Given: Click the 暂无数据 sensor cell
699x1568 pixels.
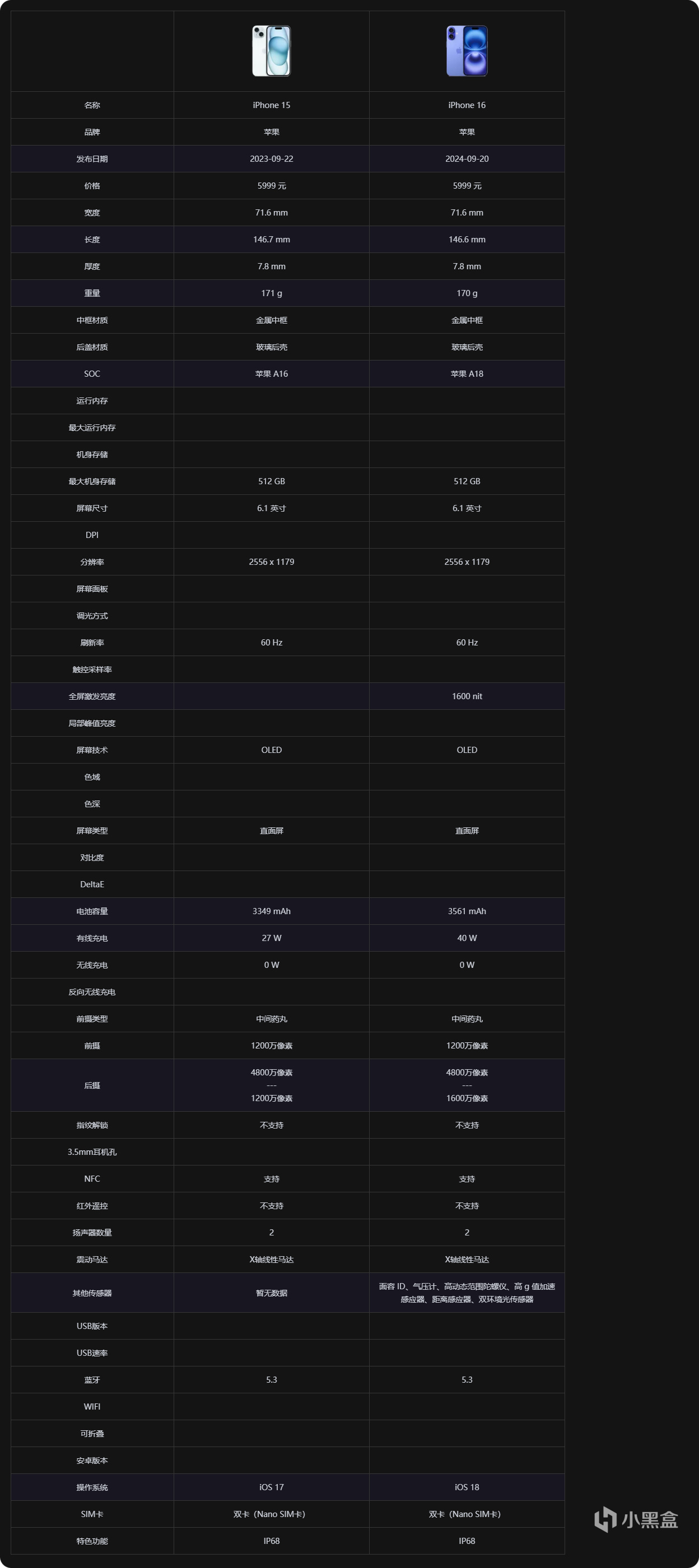Looking at the screenshot, I should [x=272, y=1293].
